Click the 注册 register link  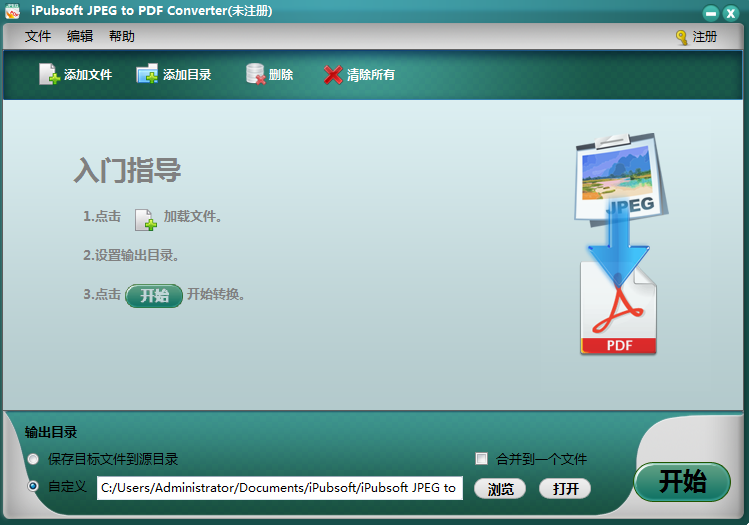[705, 37]
